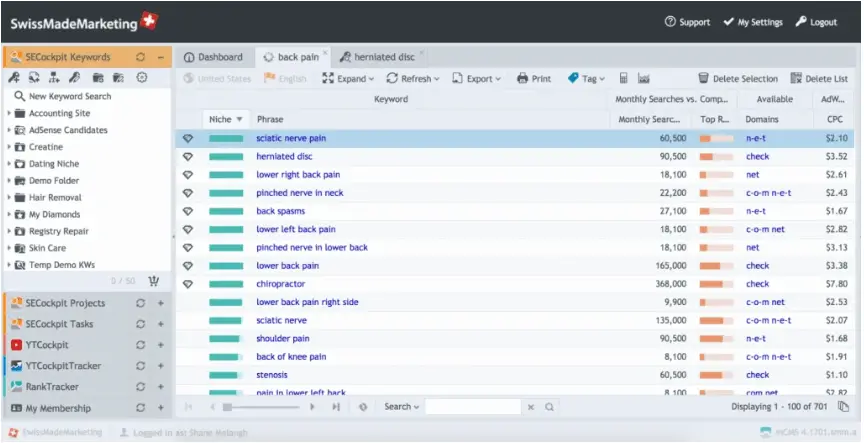Click the Support link in header
Image resolution: width=864 pixels, height=443 pixels.
[688, 23]
